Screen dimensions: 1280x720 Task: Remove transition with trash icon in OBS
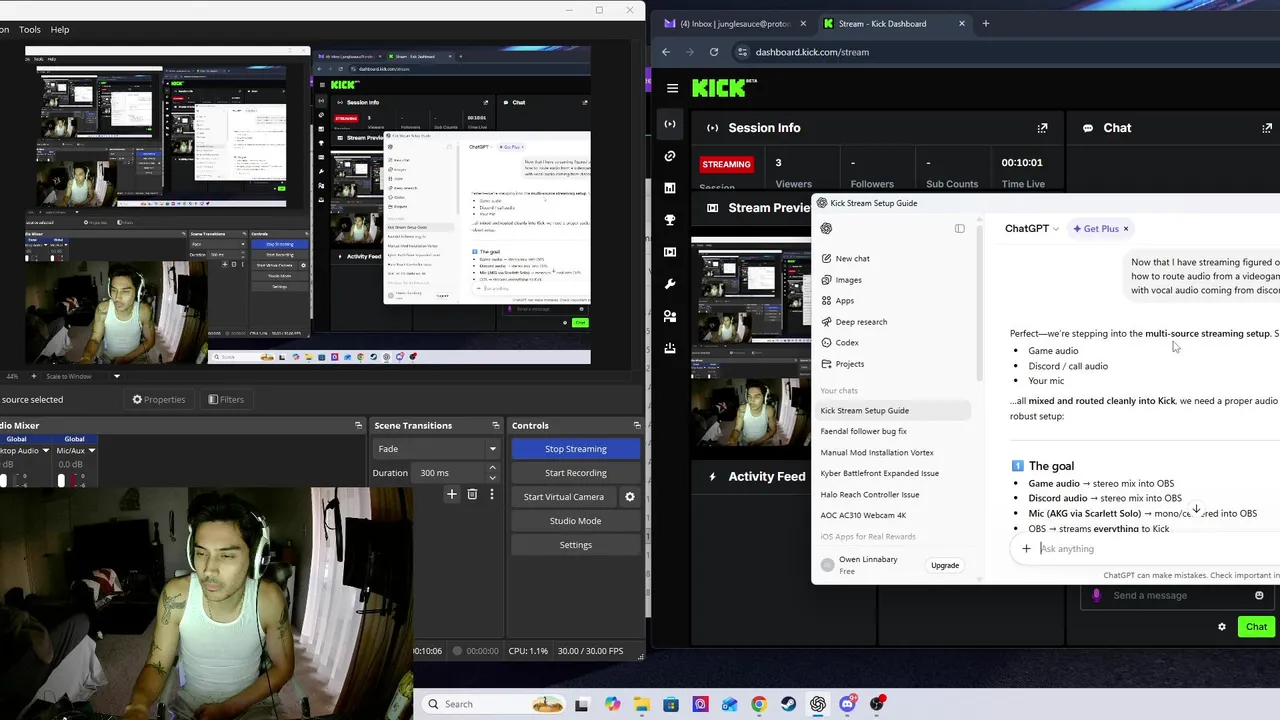(472, 494)
